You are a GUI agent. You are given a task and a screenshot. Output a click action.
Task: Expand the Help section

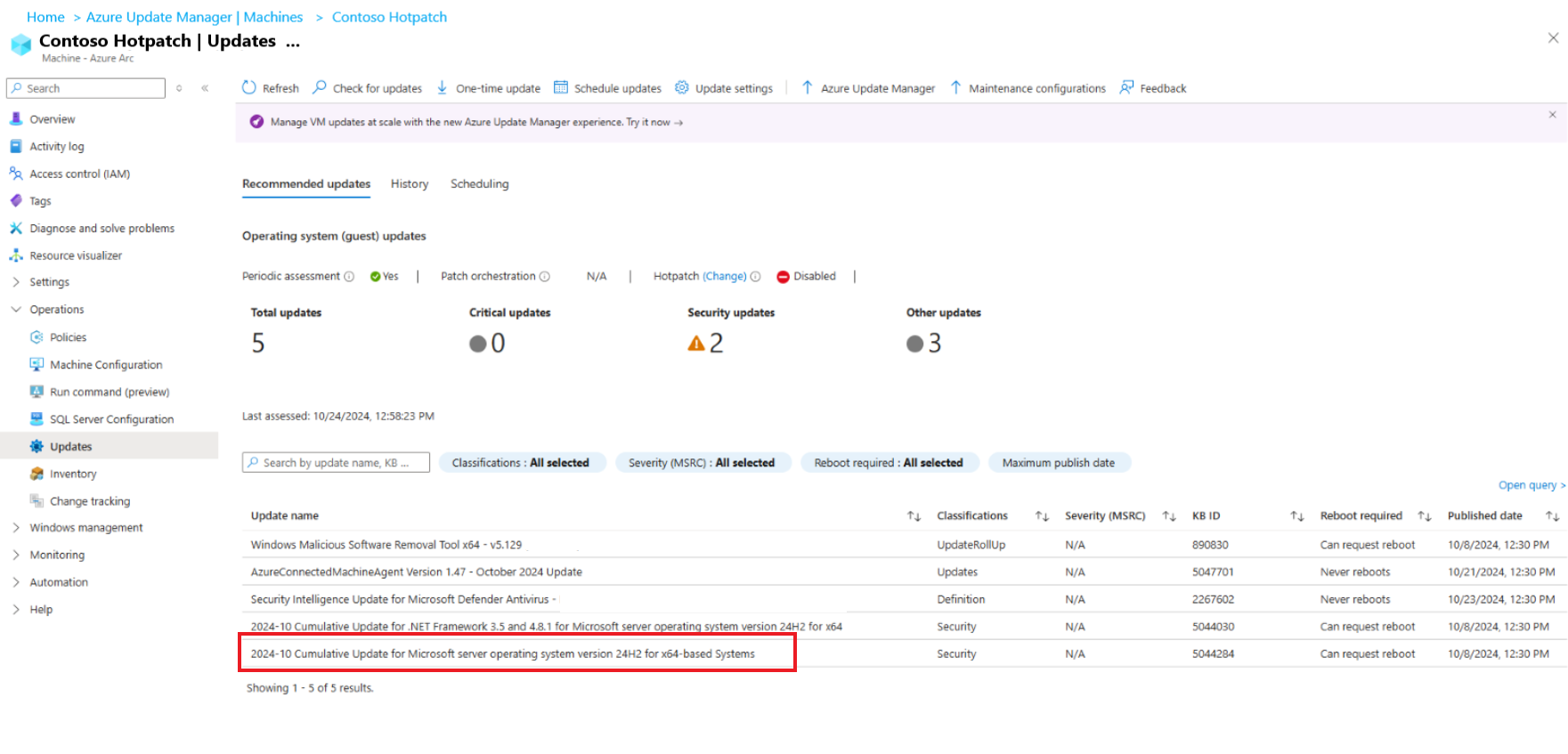click(x=16, y=610)
